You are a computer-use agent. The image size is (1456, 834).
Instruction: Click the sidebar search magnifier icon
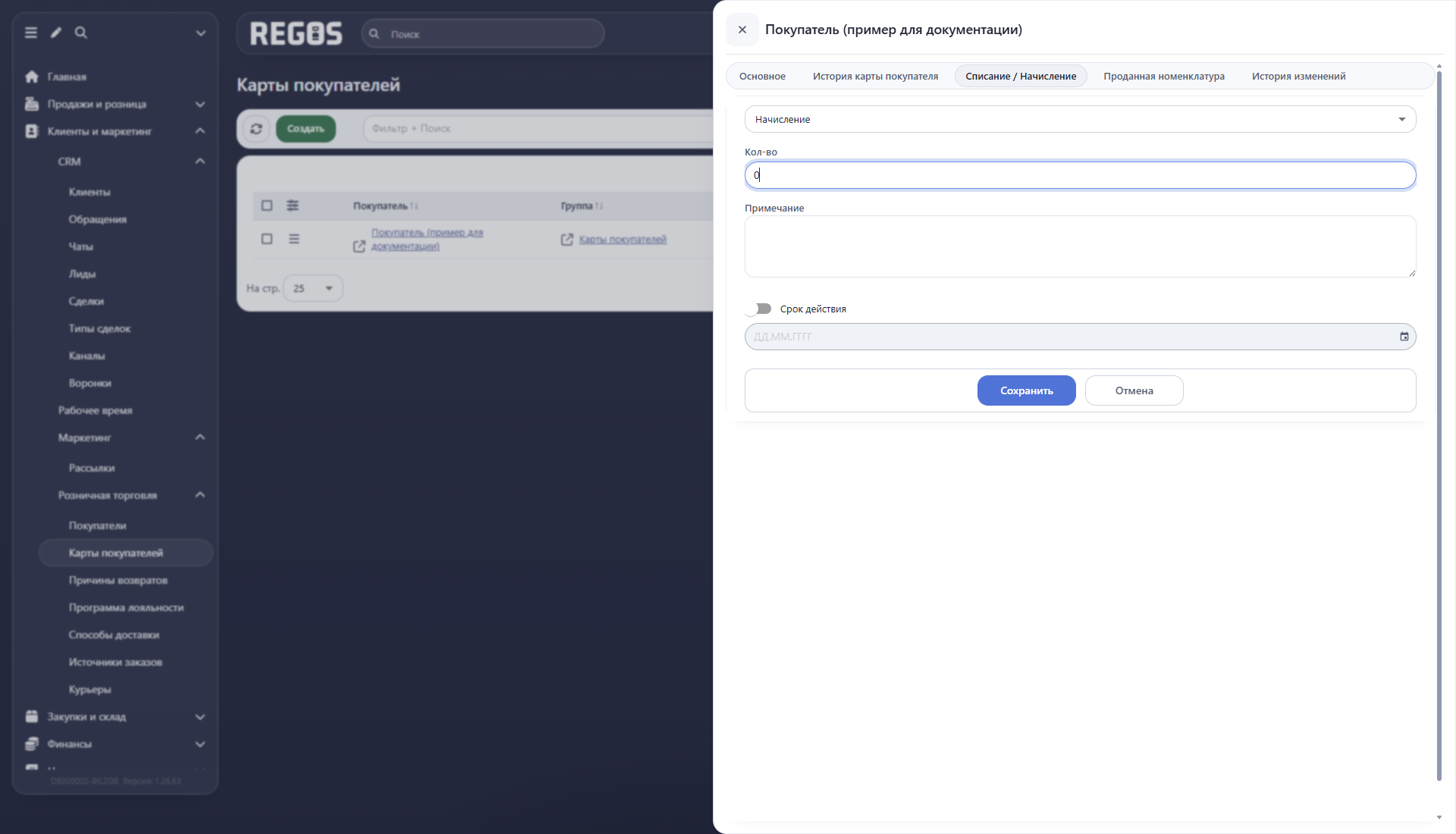[x=81, y=33]
